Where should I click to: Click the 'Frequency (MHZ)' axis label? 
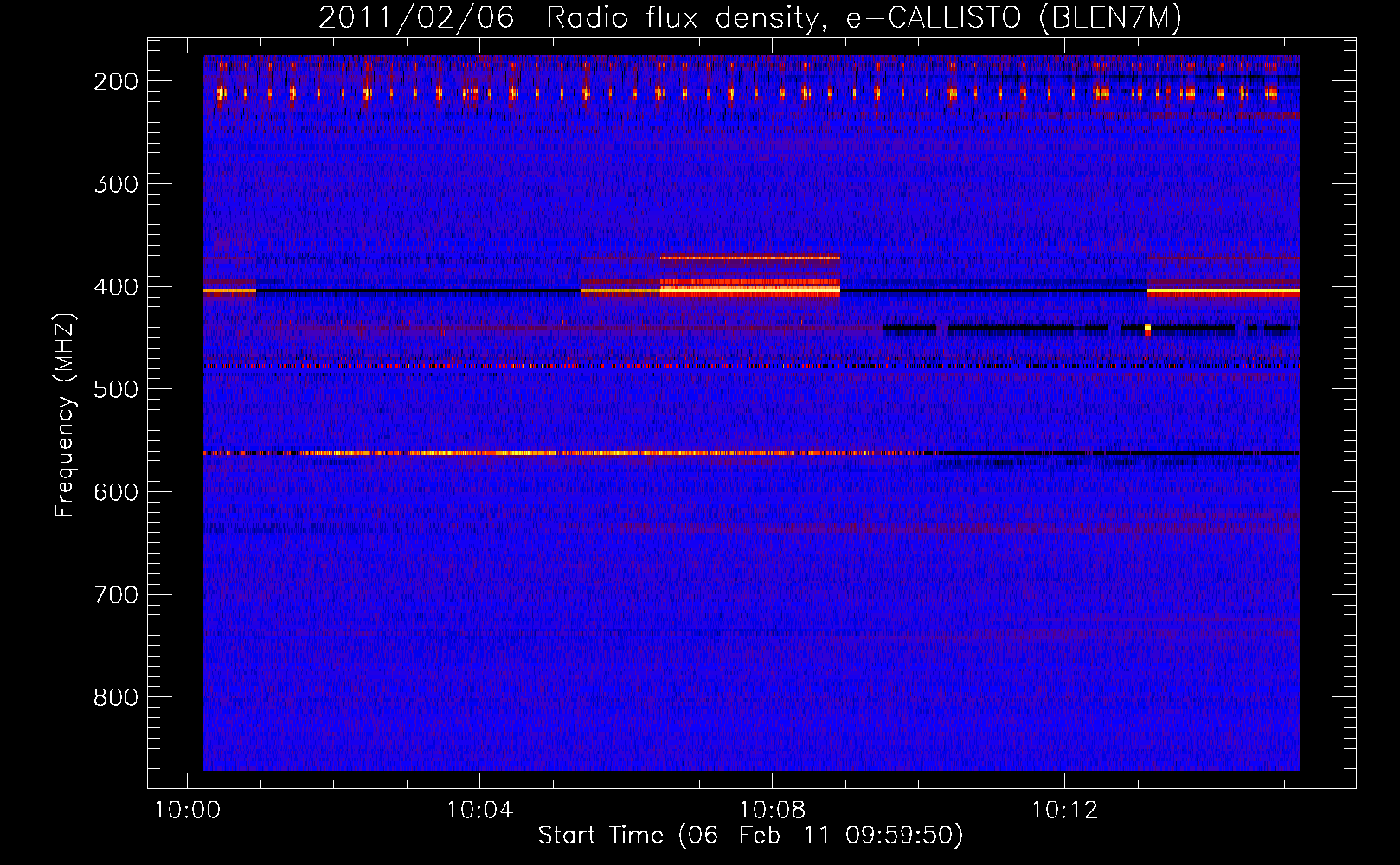pyautogui.click(x=64, y=414)
